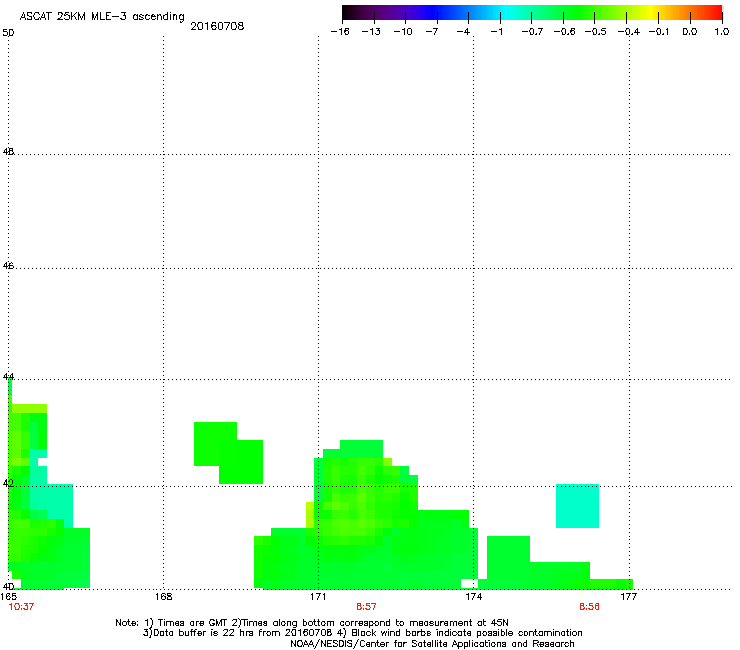Click the isolated cyan data cell near 42N
Image resolution: width=740 pixels, height=650 pixels.
pos(578,506)
